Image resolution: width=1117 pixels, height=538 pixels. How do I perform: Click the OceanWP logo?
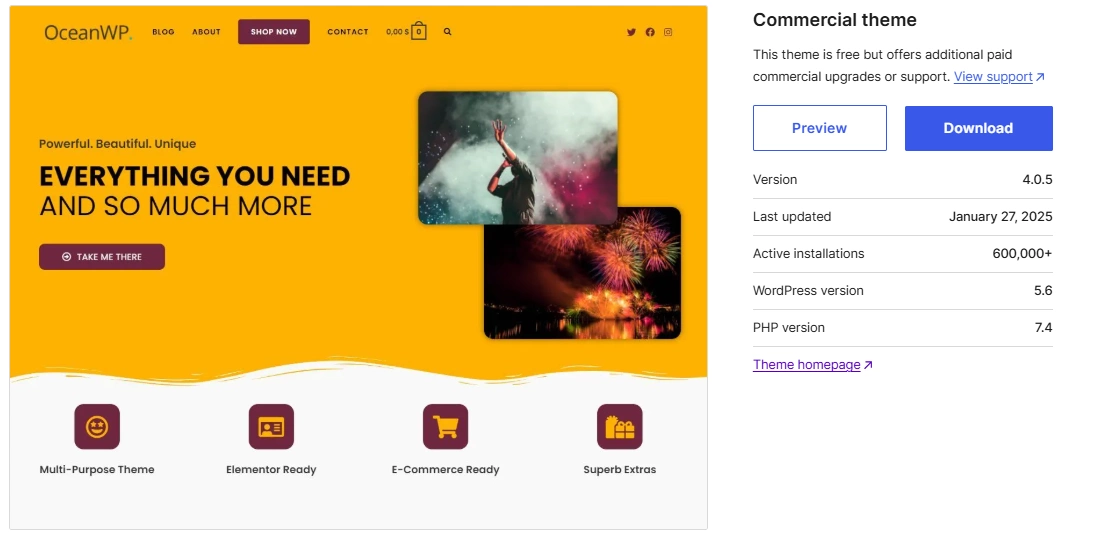[88, 32]
